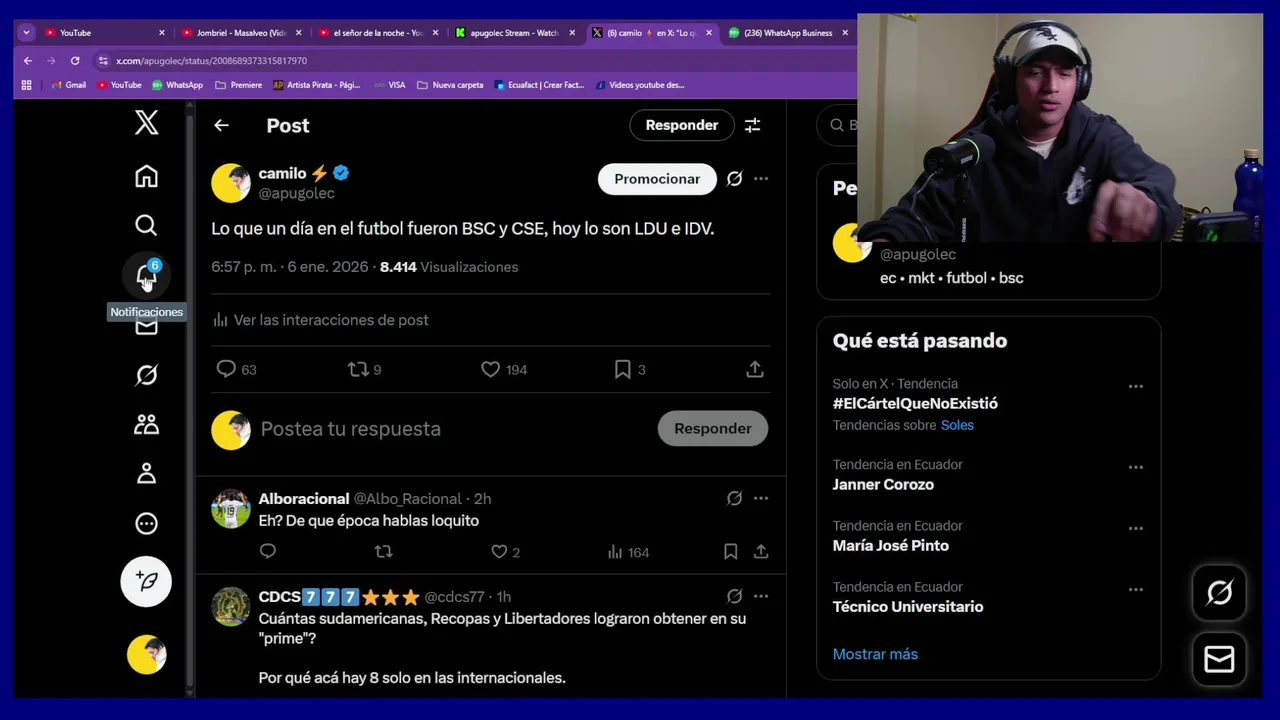Image resolution: width=1280 pixels, height=720 pixels.
Task: Open reply filter settings icon next to Responder
Action: point(752,125)
